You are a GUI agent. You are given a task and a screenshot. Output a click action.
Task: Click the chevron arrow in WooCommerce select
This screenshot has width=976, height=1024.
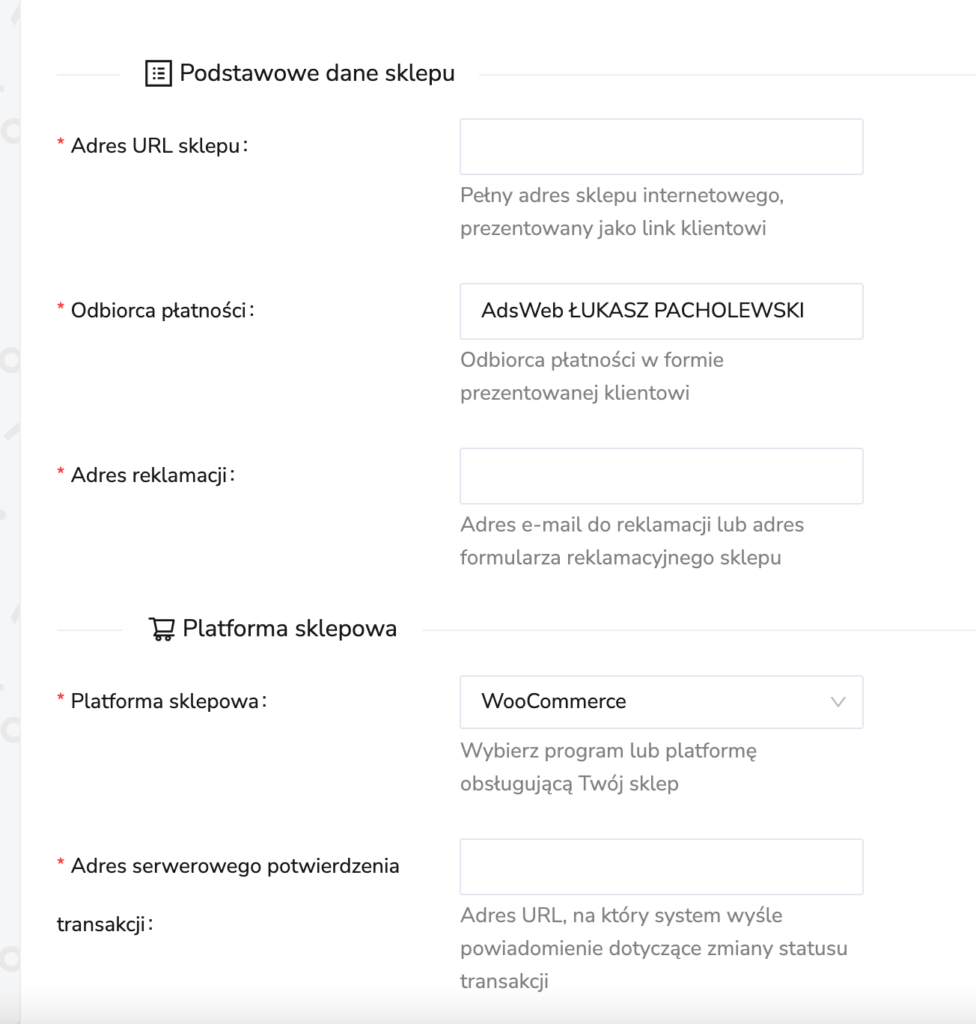(x=838, y=702)
